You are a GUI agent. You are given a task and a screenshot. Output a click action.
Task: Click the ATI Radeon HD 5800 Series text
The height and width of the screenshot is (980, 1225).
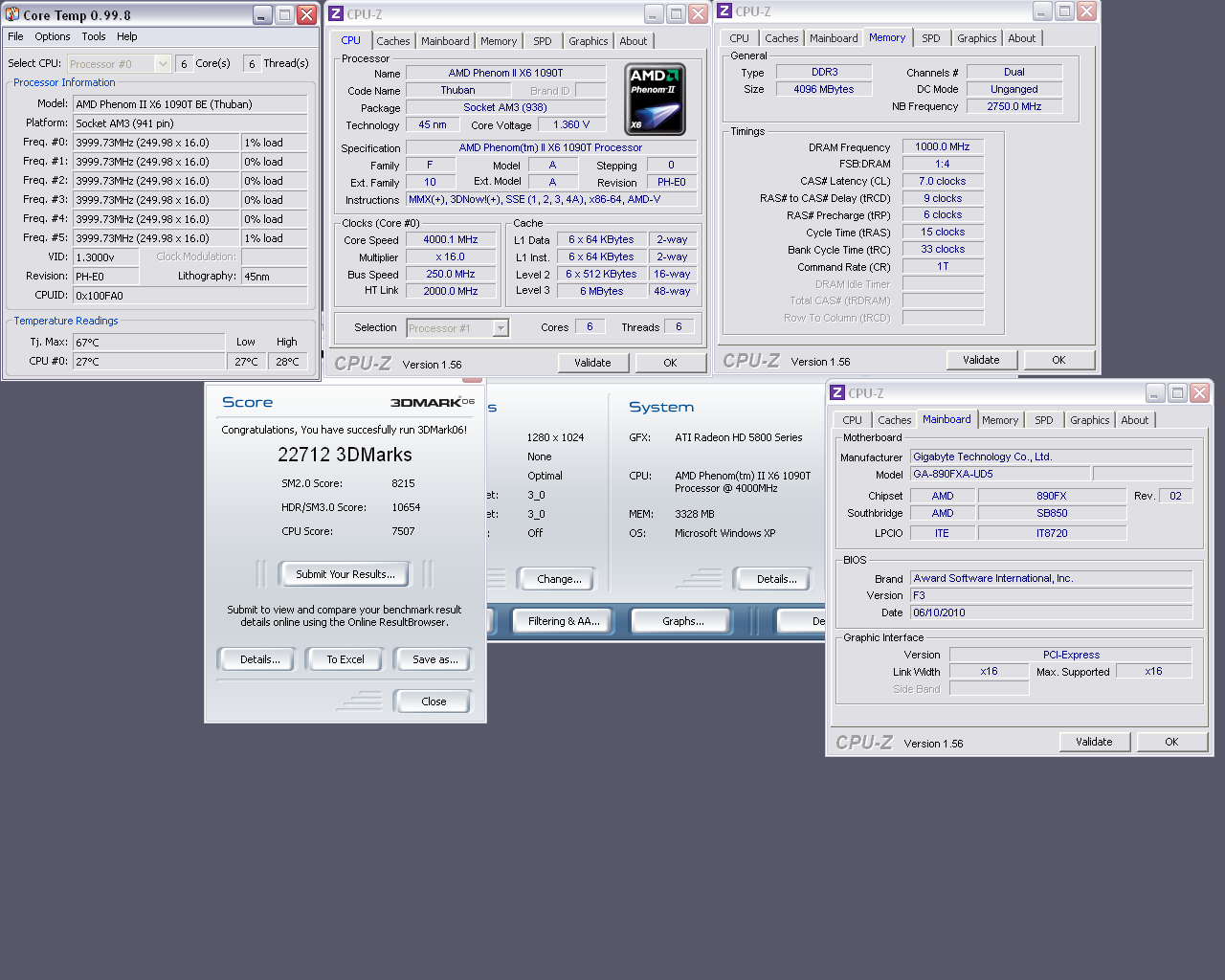point(739,437)
